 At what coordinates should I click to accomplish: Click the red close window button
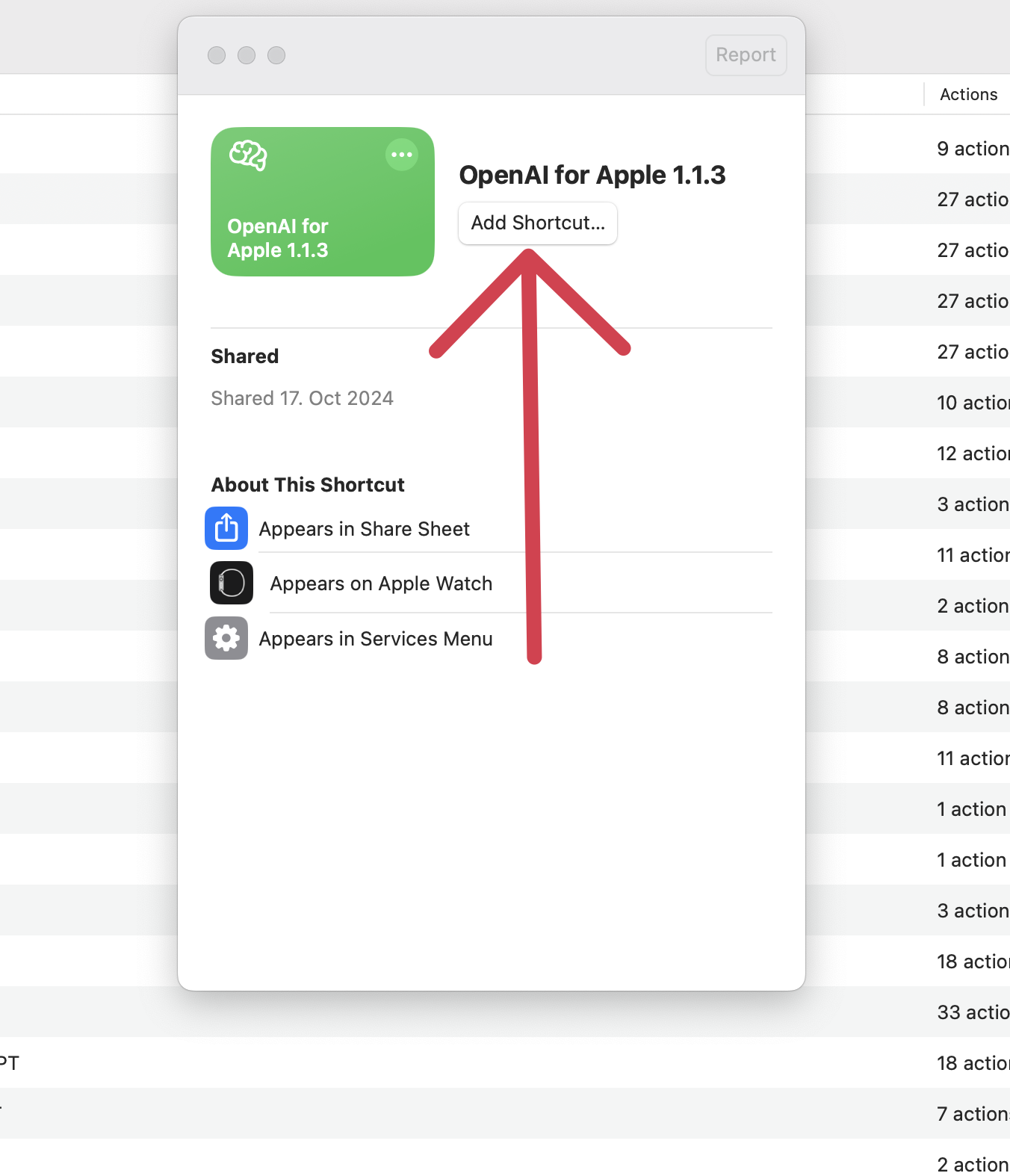217,55
